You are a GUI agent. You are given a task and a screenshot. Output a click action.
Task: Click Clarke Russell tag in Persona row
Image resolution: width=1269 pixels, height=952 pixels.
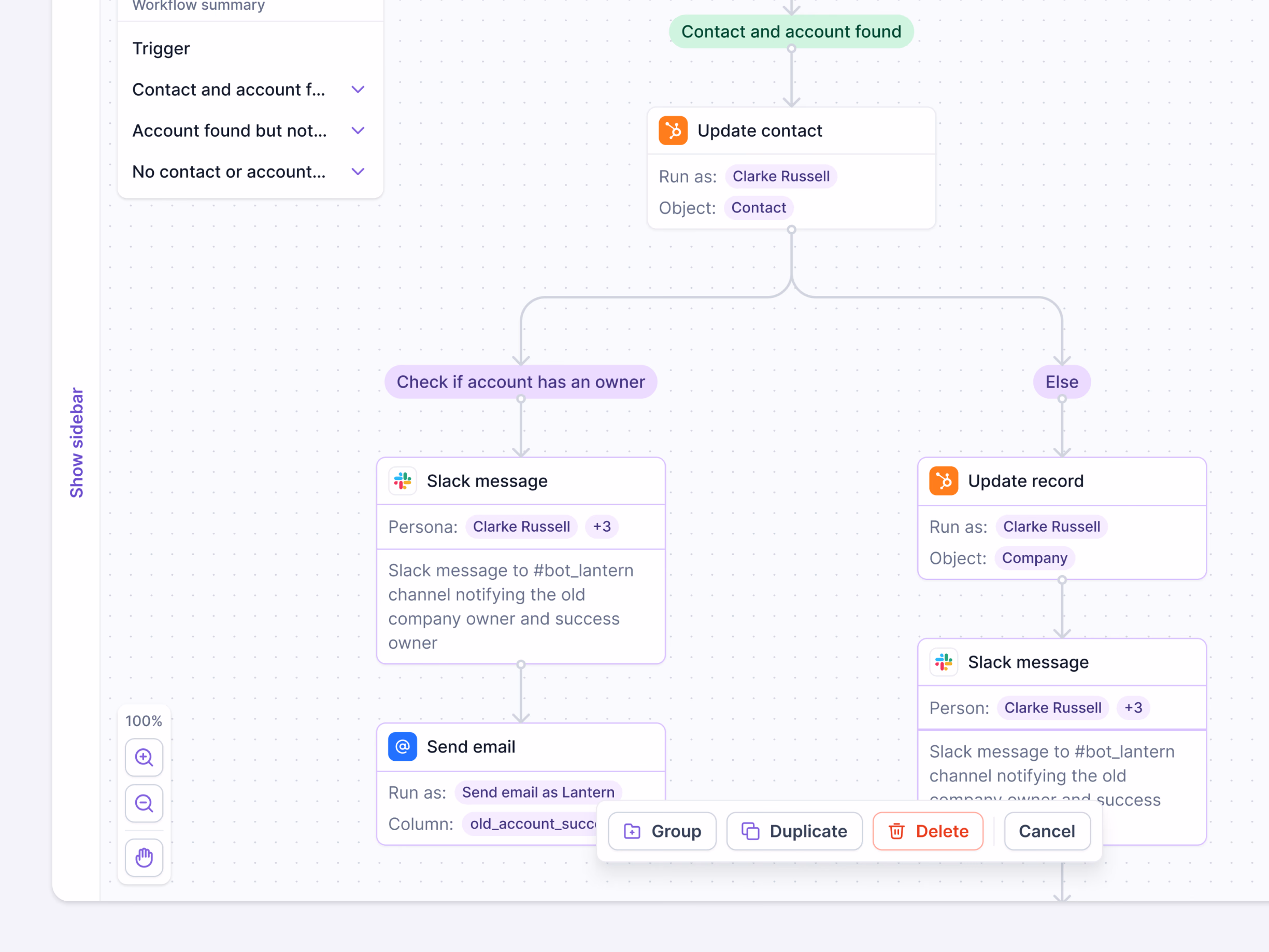[521, 527]
